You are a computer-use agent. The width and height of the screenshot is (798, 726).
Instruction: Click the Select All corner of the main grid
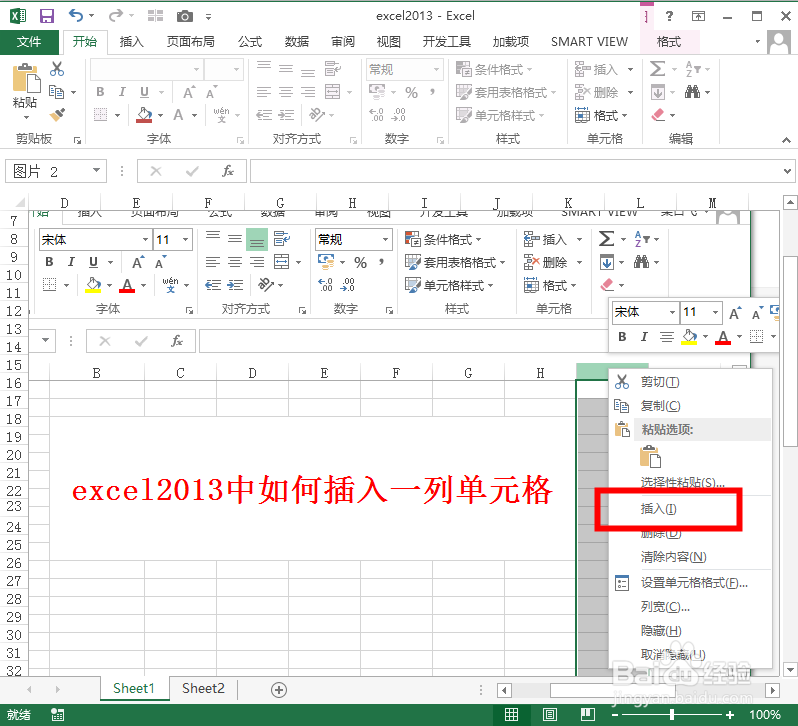click(18, 203)
